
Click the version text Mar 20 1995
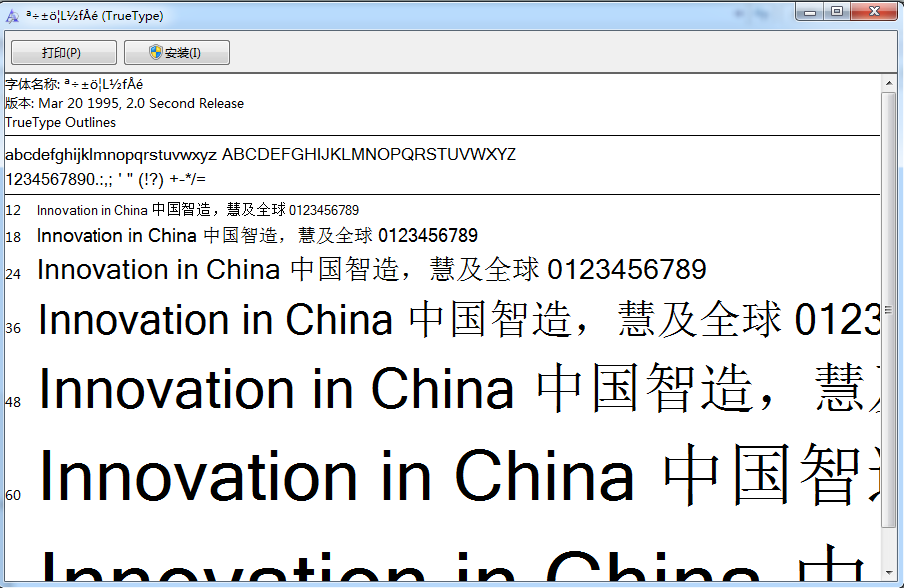pyautogui.click(x=75, y=103)
